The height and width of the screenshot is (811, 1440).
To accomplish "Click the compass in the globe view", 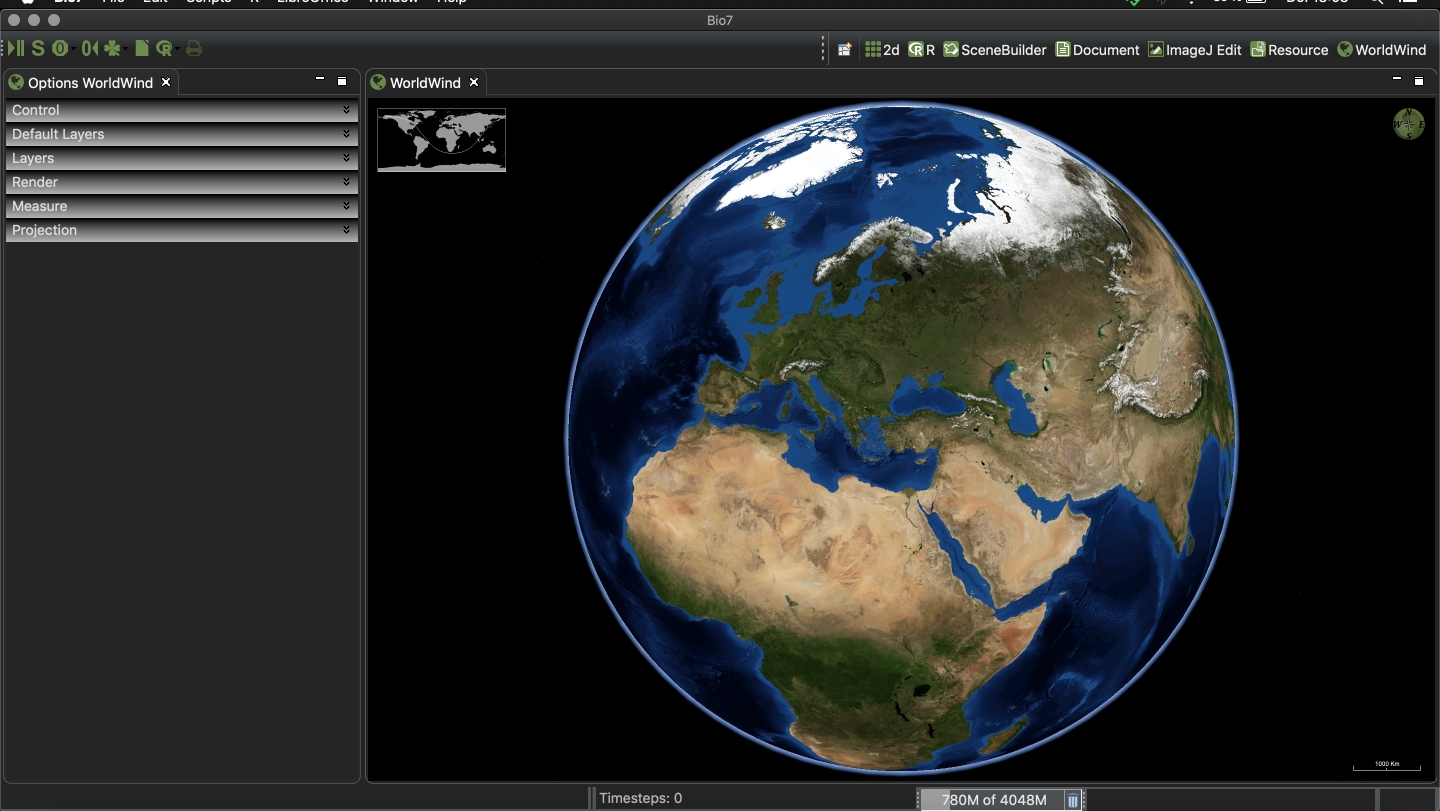I will click(1408, 124).
